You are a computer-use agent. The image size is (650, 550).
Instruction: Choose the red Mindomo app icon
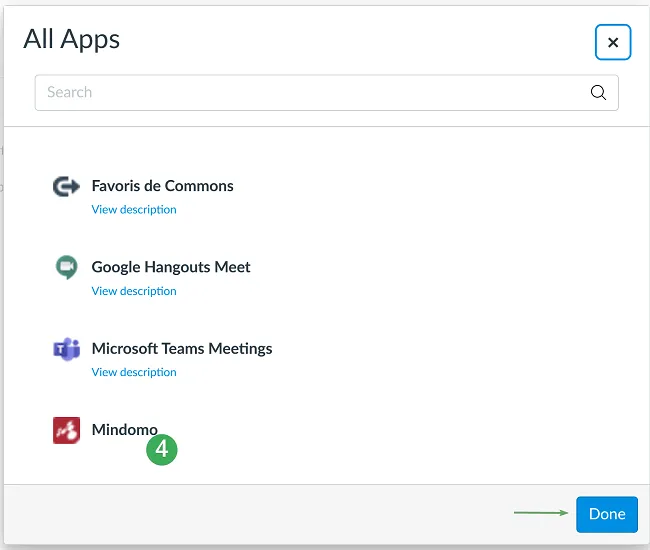pyautogui.click(x=66, y=430)
